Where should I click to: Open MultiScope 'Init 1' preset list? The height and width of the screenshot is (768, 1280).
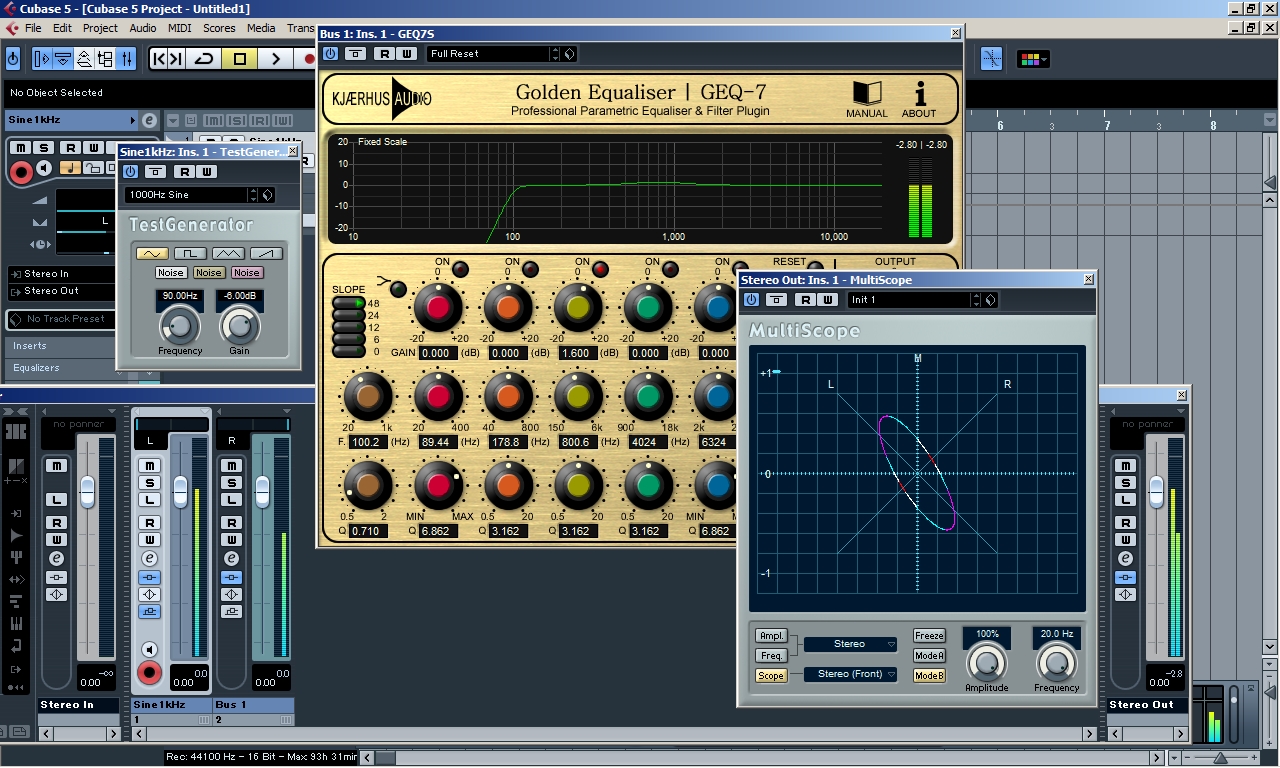point(910,300)
